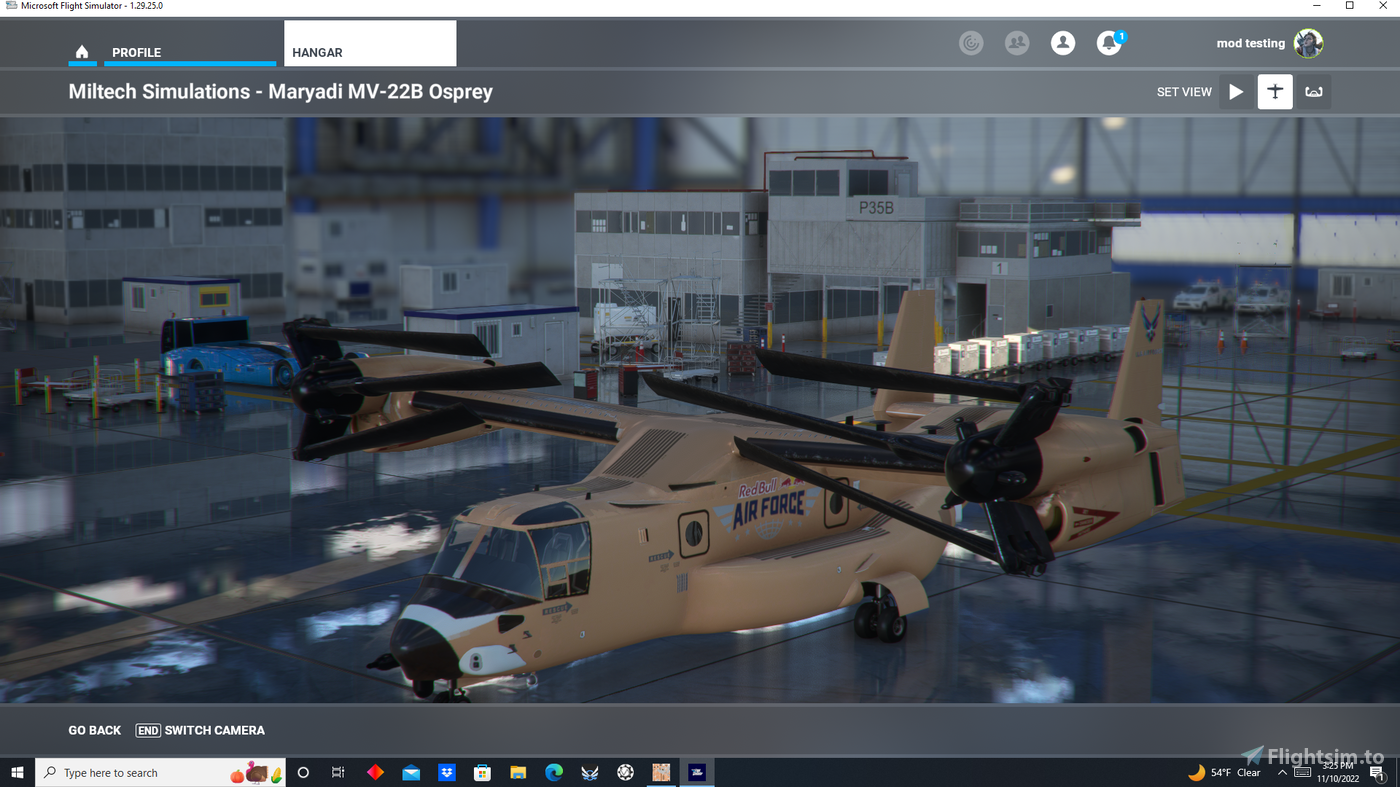Viewport: 1400px width, 787px height.
Task: Open File Explorer from the taskbar
Action: [518, 771]
